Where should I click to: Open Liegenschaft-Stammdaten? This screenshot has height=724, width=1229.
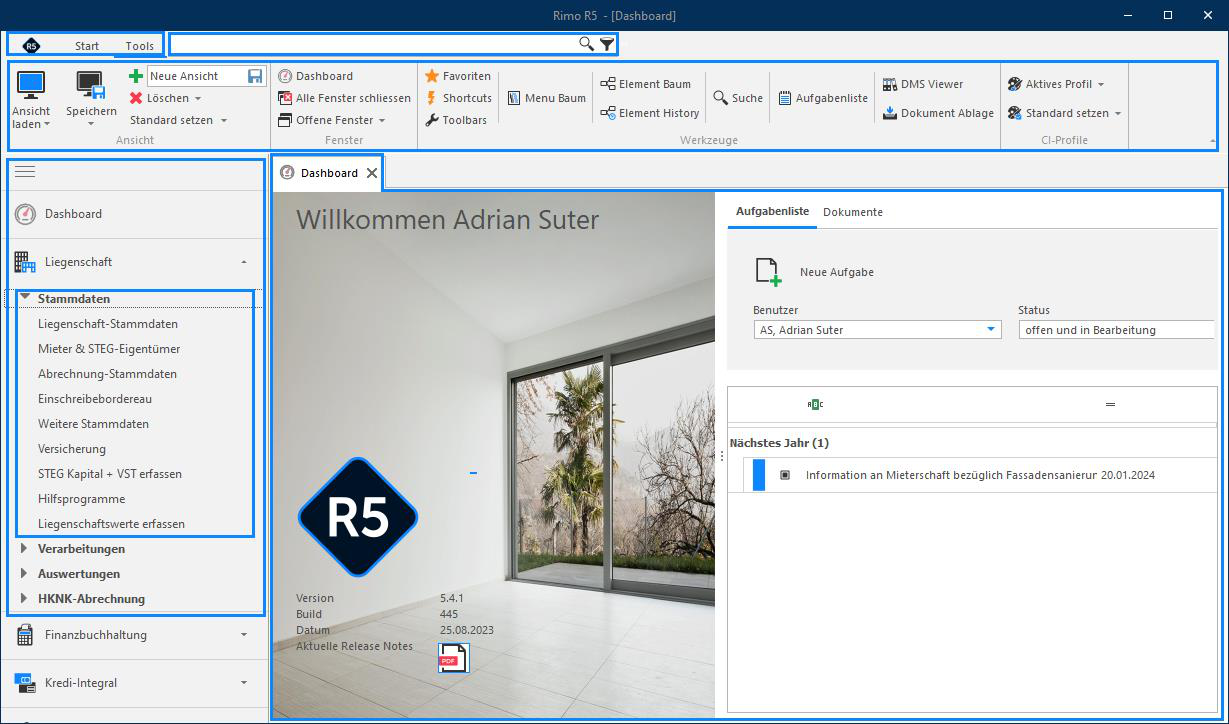pyautogui.click(x=108, y=324)
